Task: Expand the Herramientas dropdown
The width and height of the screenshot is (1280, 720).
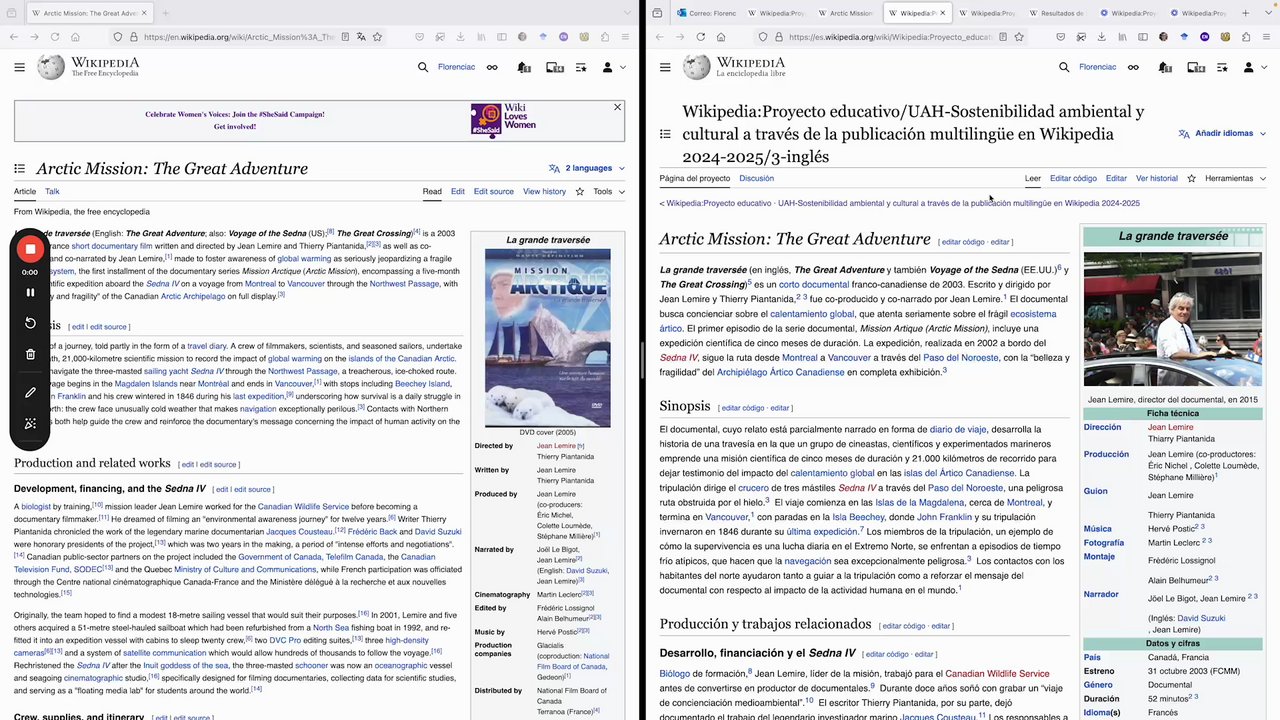Action: click(x=1235, y=178)
